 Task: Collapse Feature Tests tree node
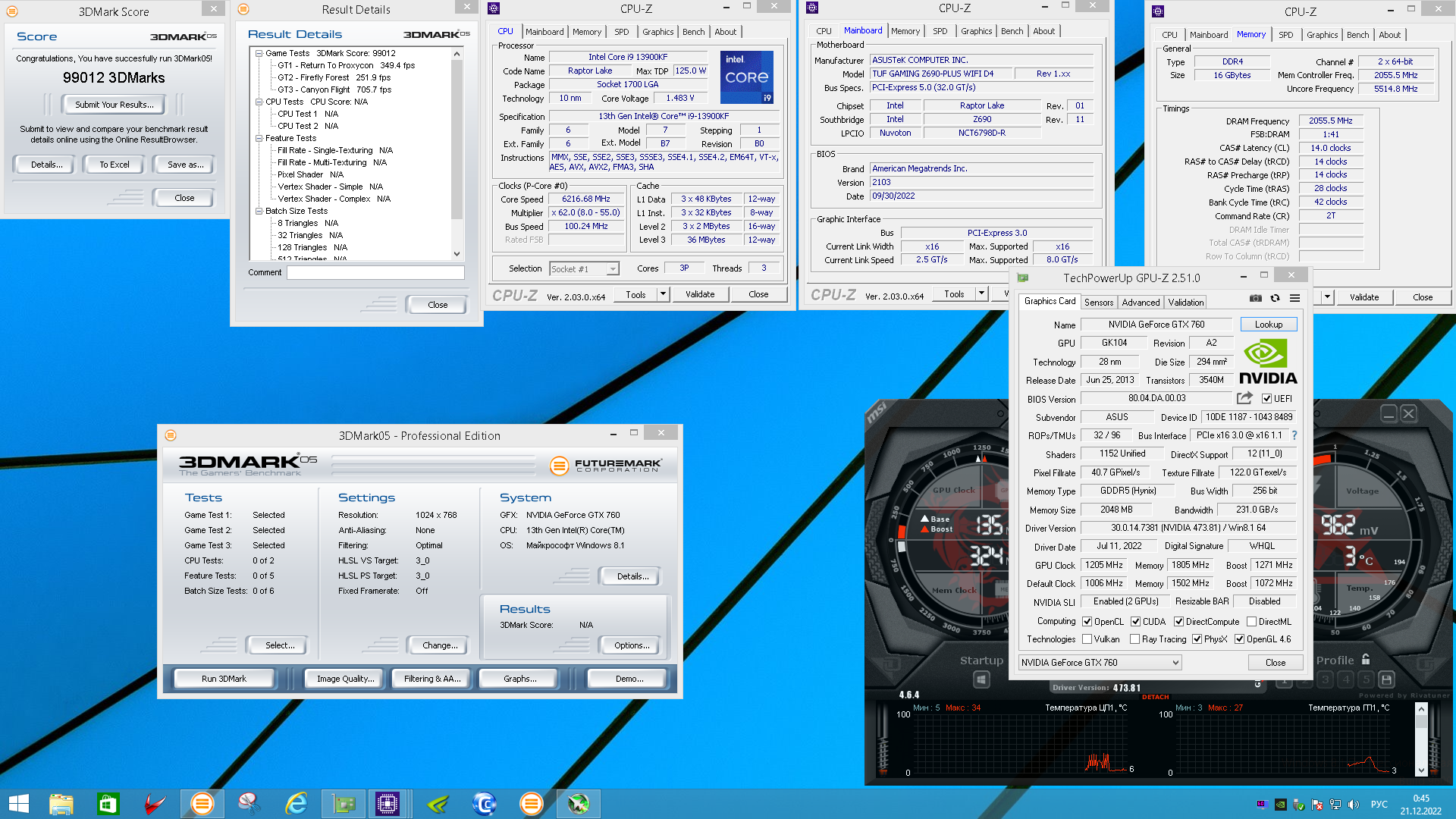[x=259, y=138]
